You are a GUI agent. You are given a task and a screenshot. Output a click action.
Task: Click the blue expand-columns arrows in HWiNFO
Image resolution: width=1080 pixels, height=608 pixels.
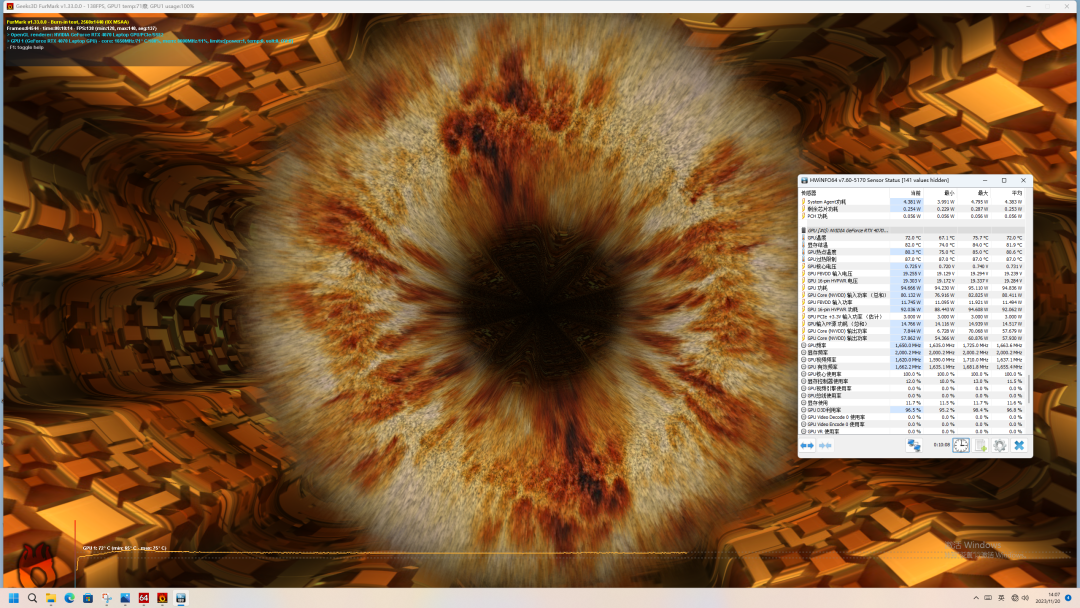coord(807,445)
